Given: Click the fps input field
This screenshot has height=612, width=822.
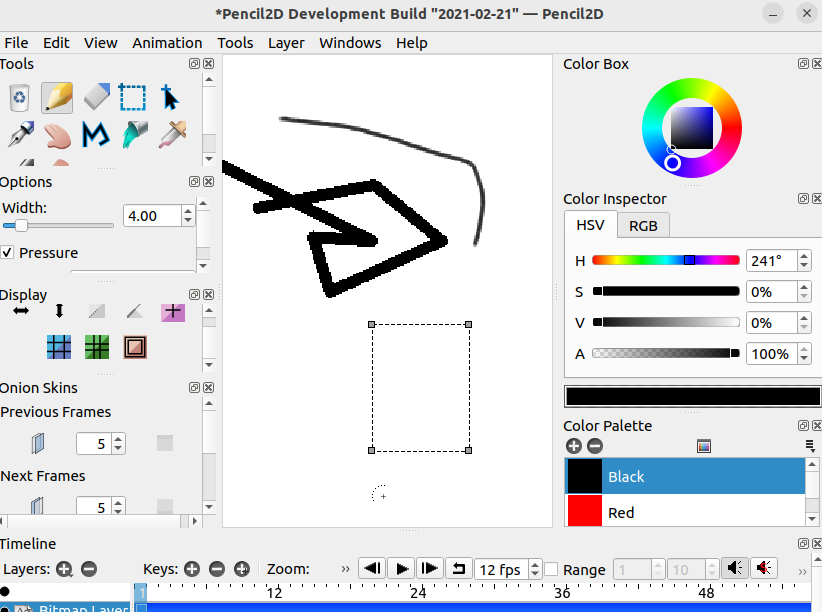Looking at the screenshot, I should tap(502, 569).
